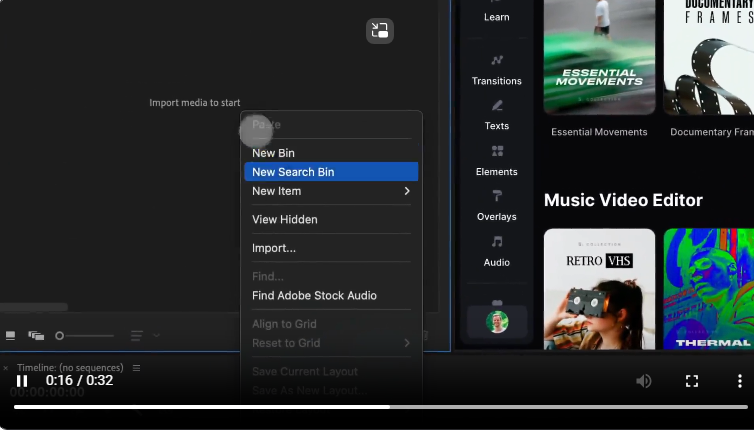Image resolution: width=754 pixels, height=430 pixels.
Task: Open the video player more options menu
Action: point(739,381)
